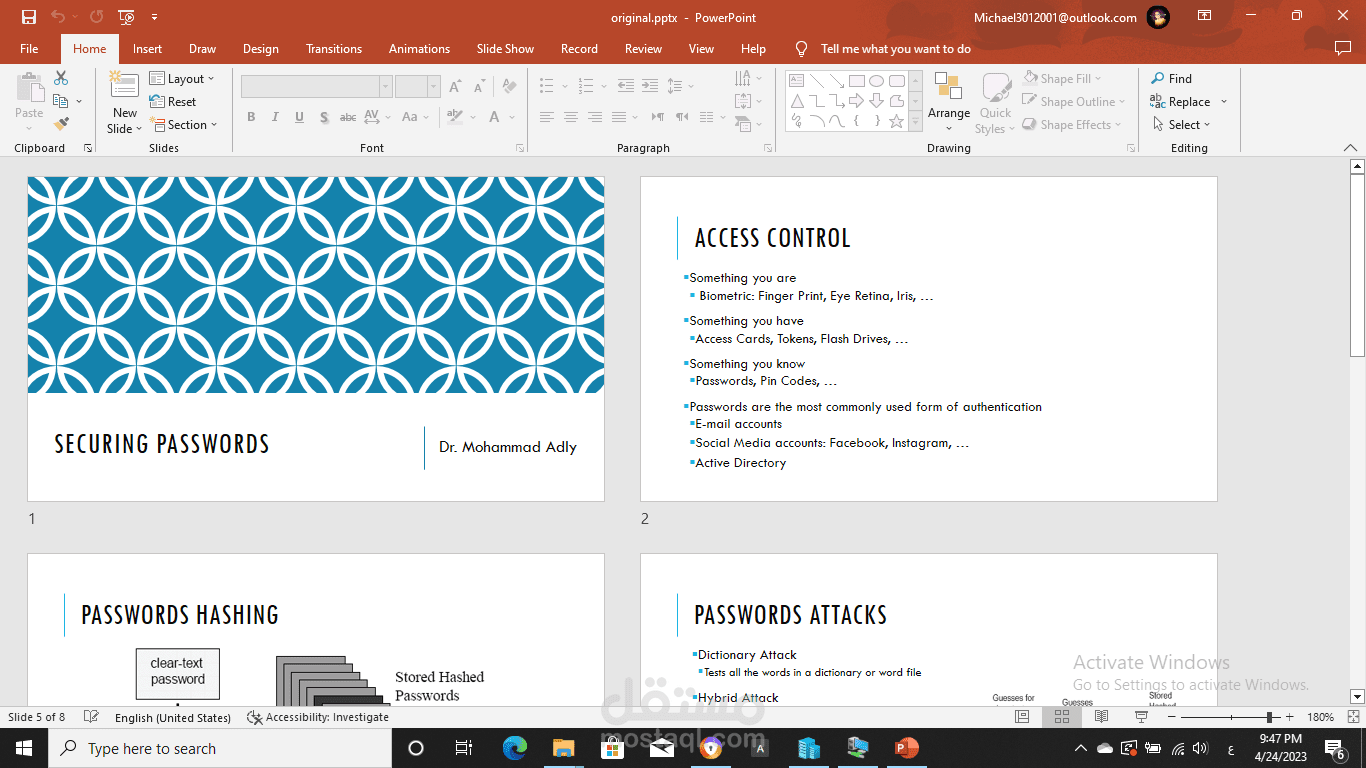Switch to Reading View in status bar

[1101, 717]
